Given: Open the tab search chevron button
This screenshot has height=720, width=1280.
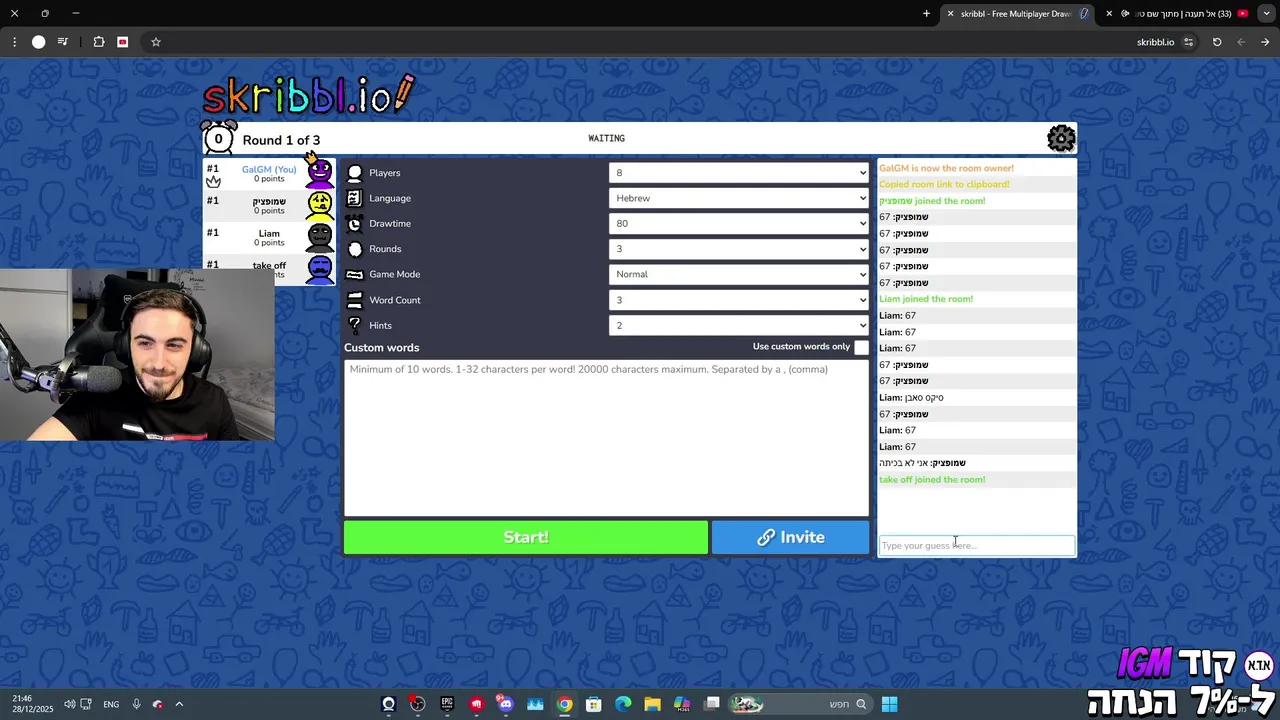Looking at the screenshot, I should pos(1266,13).
